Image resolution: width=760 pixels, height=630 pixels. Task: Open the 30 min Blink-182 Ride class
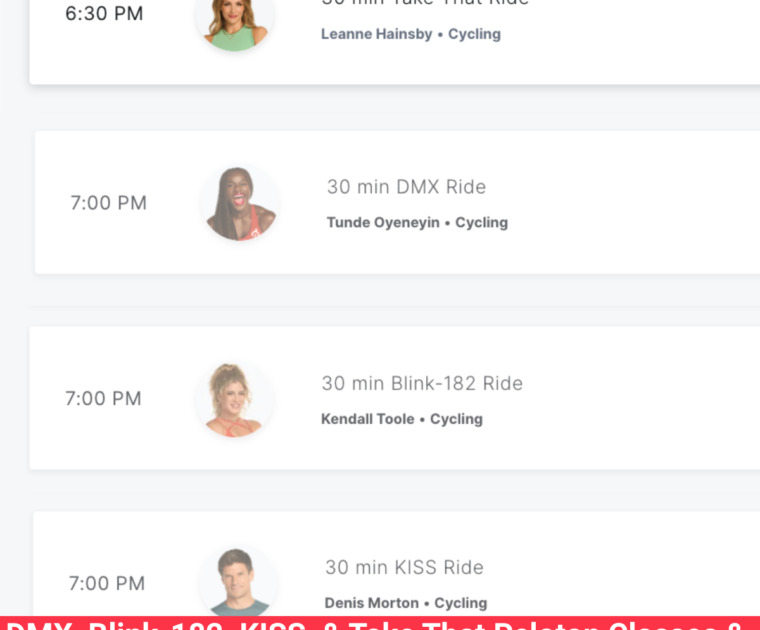point(421,383)
